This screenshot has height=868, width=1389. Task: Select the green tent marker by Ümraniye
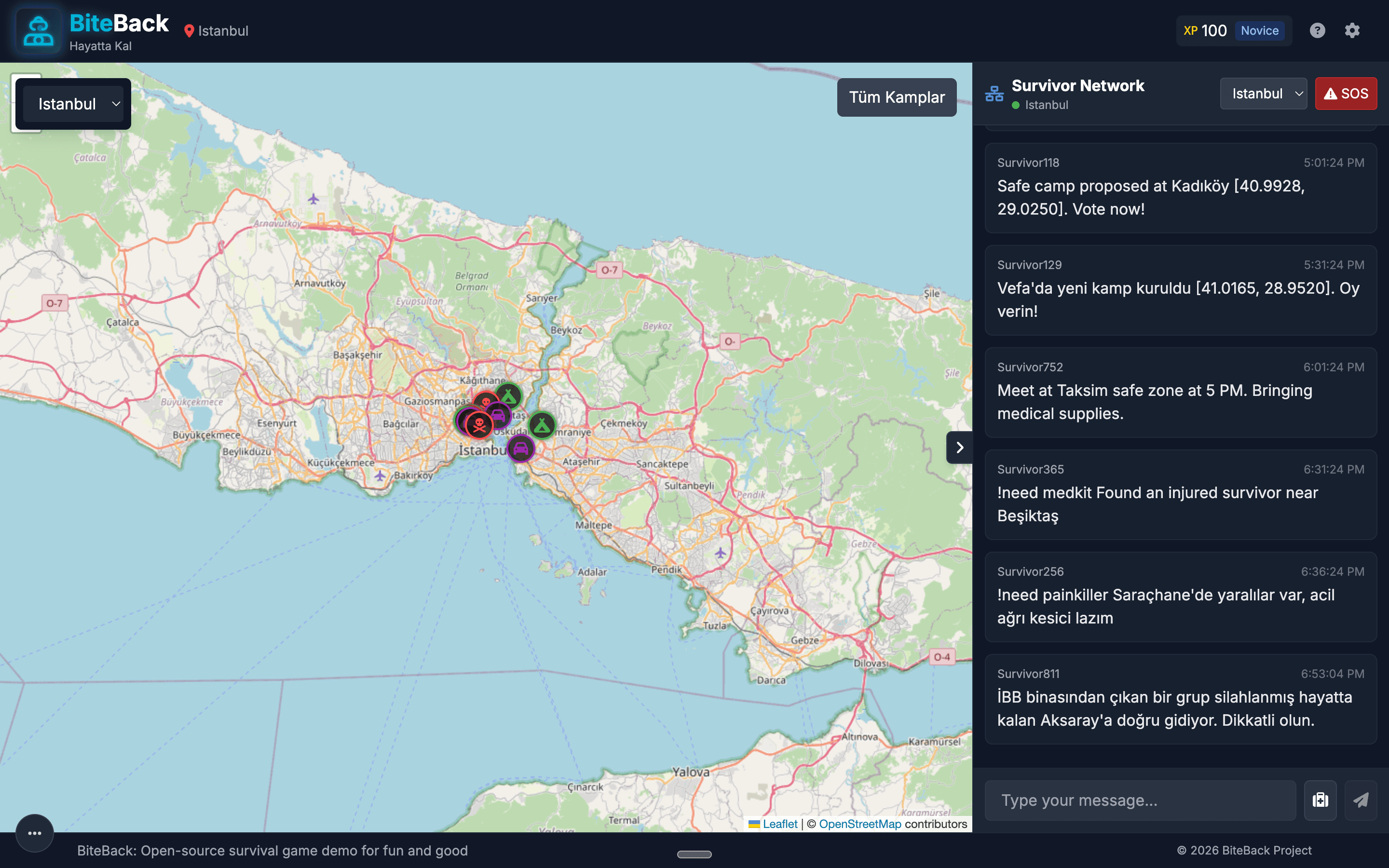(x=541, y=425)
